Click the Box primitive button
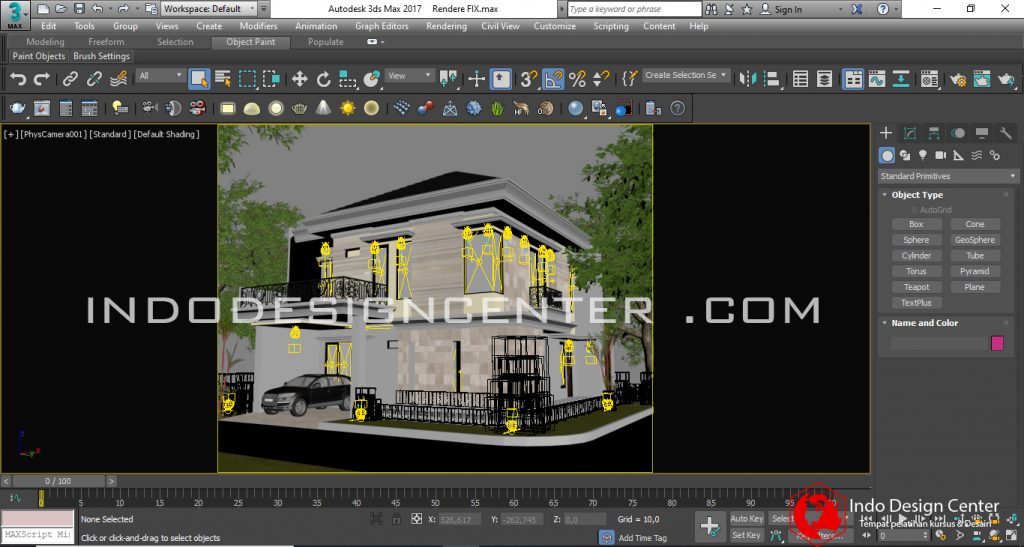Image resolution: width=1024 pixels, height=547 pixels. pyautogui.click(x=916, y=224)
